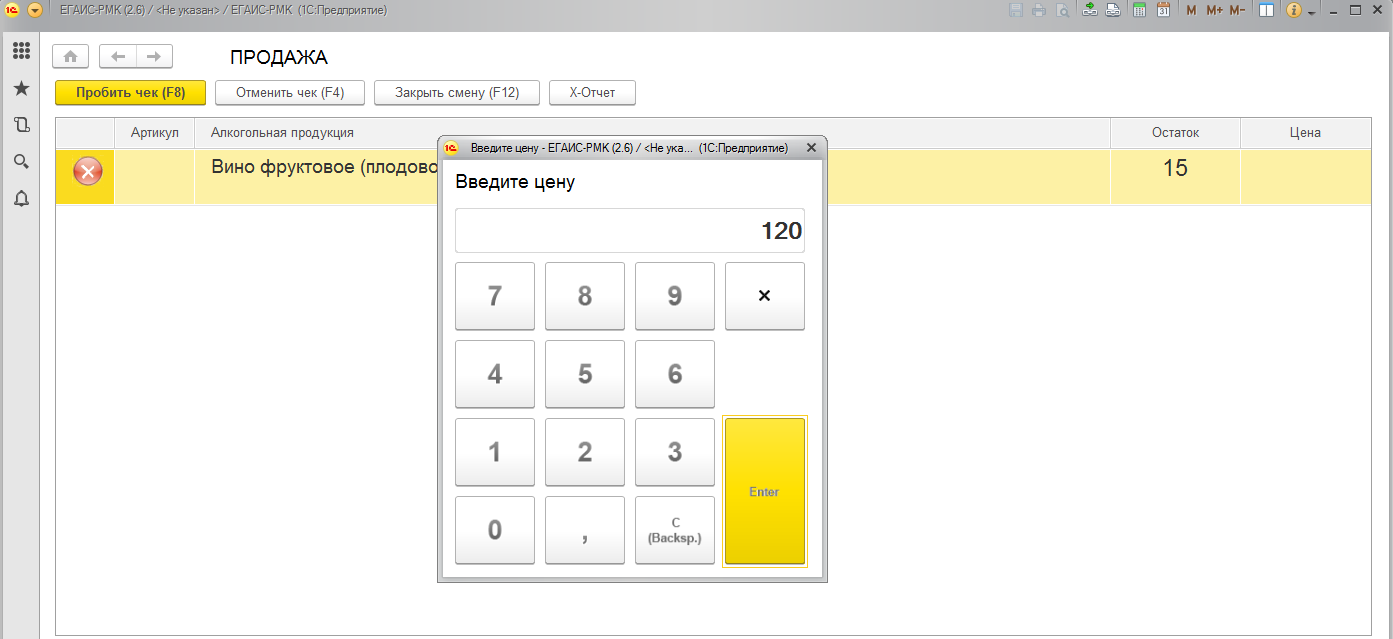
Task: Tap the C (Backsp.) key
Action: click(x=675, y=530)
